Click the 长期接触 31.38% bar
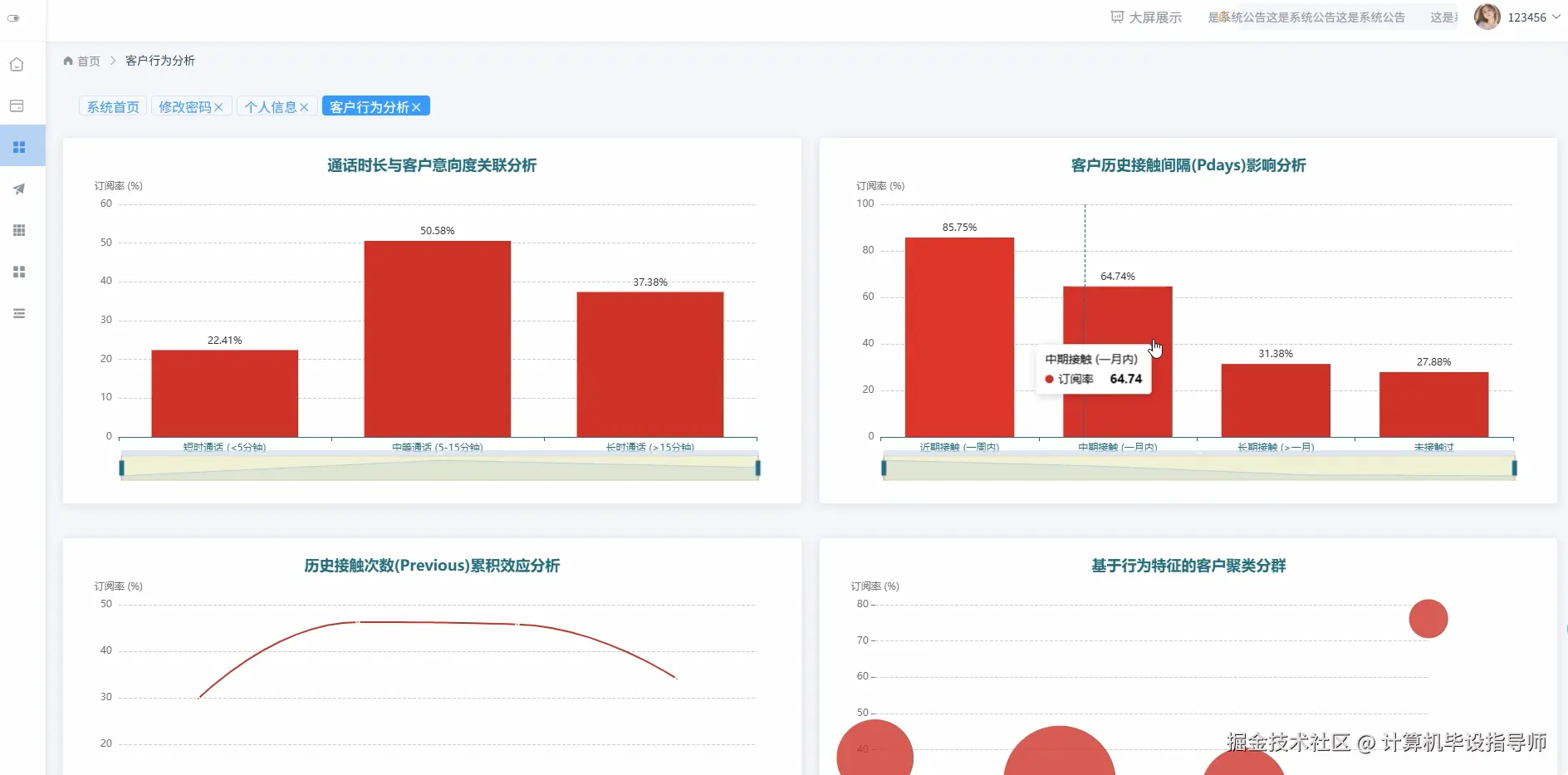 click(x=1276, y=400)
